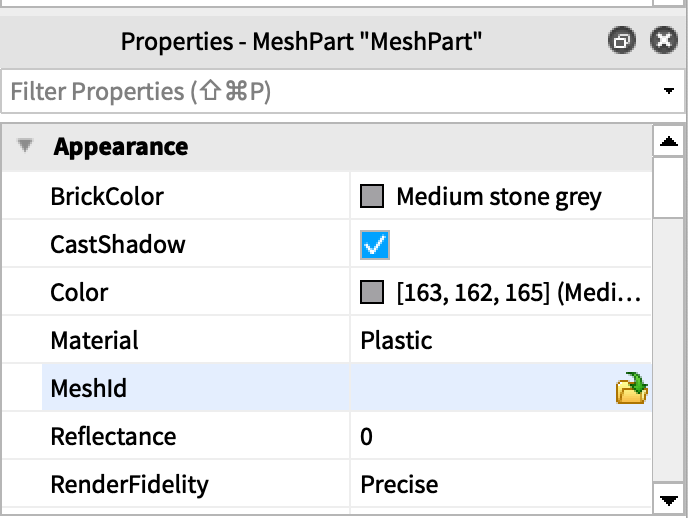The width and height of the screenshot is (688, 518).
Task: Click the Medium stone grey BrickColor text
Action: click(x=499, y=197)
